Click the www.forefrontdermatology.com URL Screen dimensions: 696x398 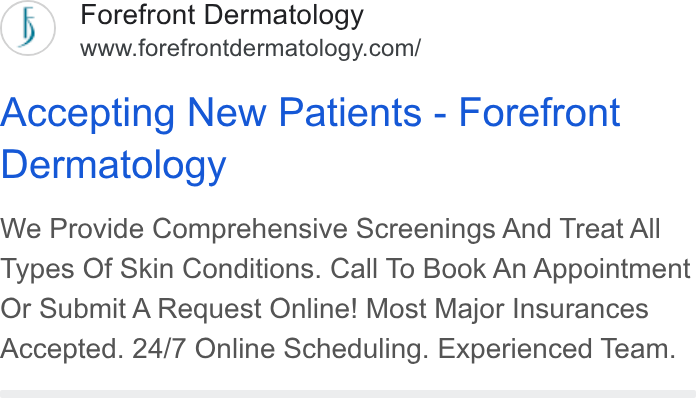[x=250, y=48]
